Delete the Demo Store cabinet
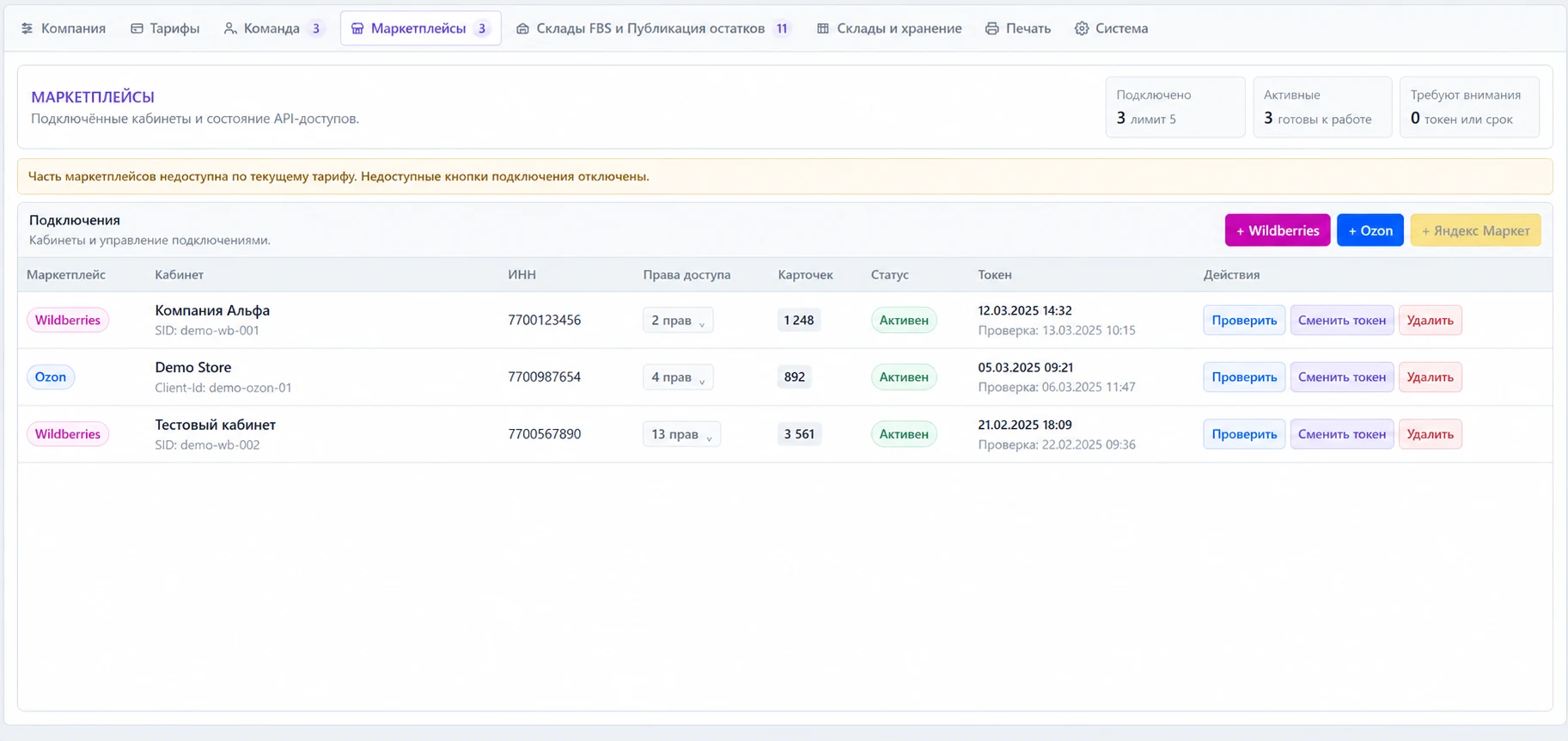Viewport: 1568px width, 741px height. pos(1431,377)
